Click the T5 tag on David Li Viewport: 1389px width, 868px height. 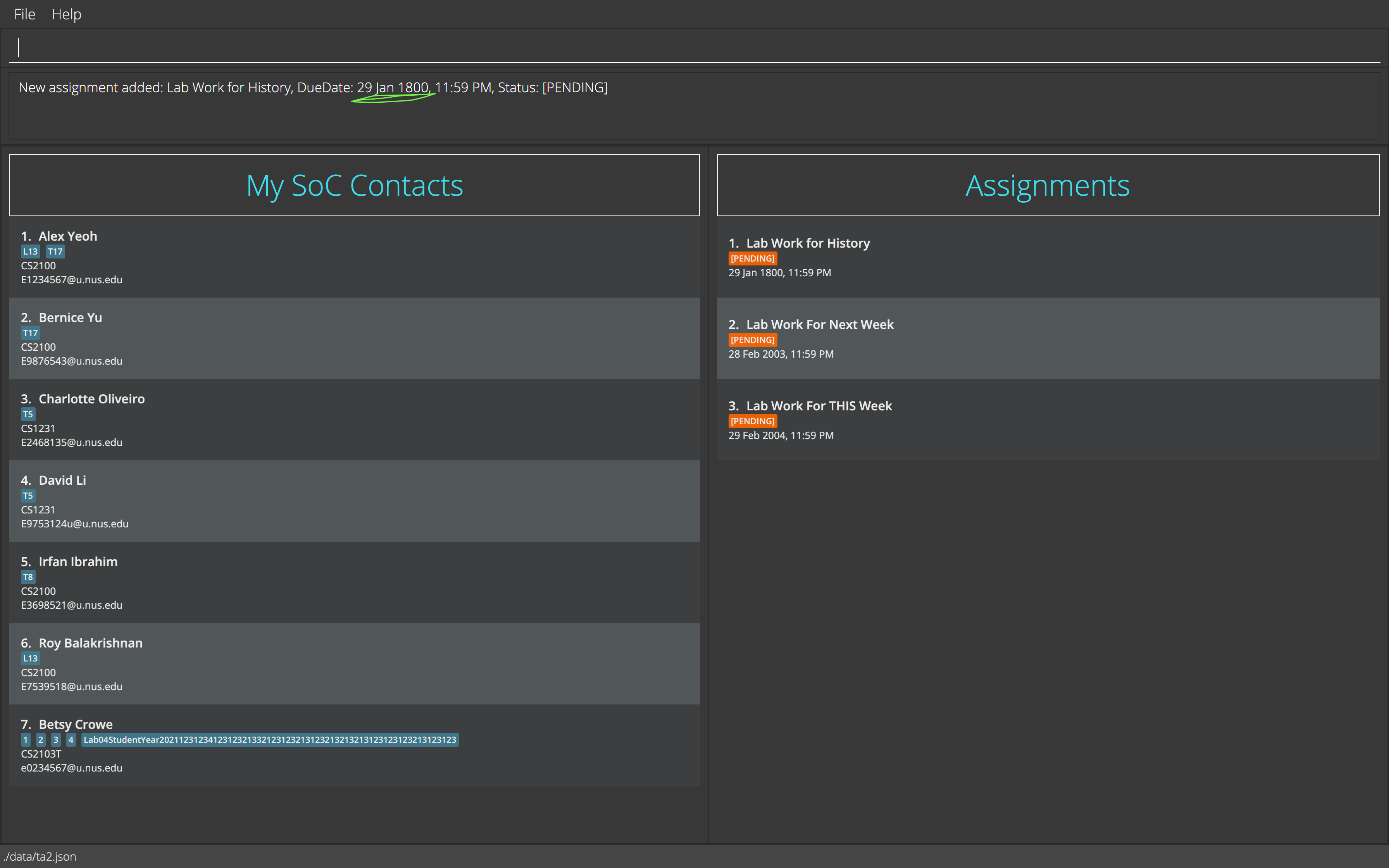point(28,496)
